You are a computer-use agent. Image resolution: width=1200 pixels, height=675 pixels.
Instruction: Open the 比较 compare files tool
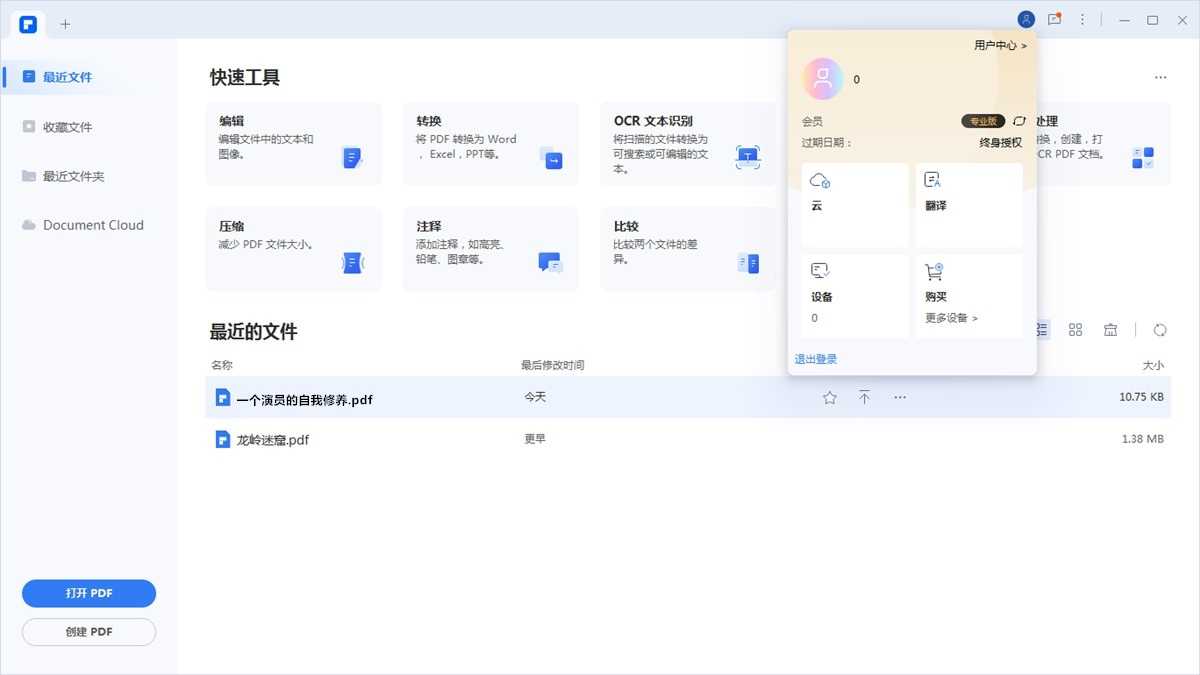click(x=688, y=249)
